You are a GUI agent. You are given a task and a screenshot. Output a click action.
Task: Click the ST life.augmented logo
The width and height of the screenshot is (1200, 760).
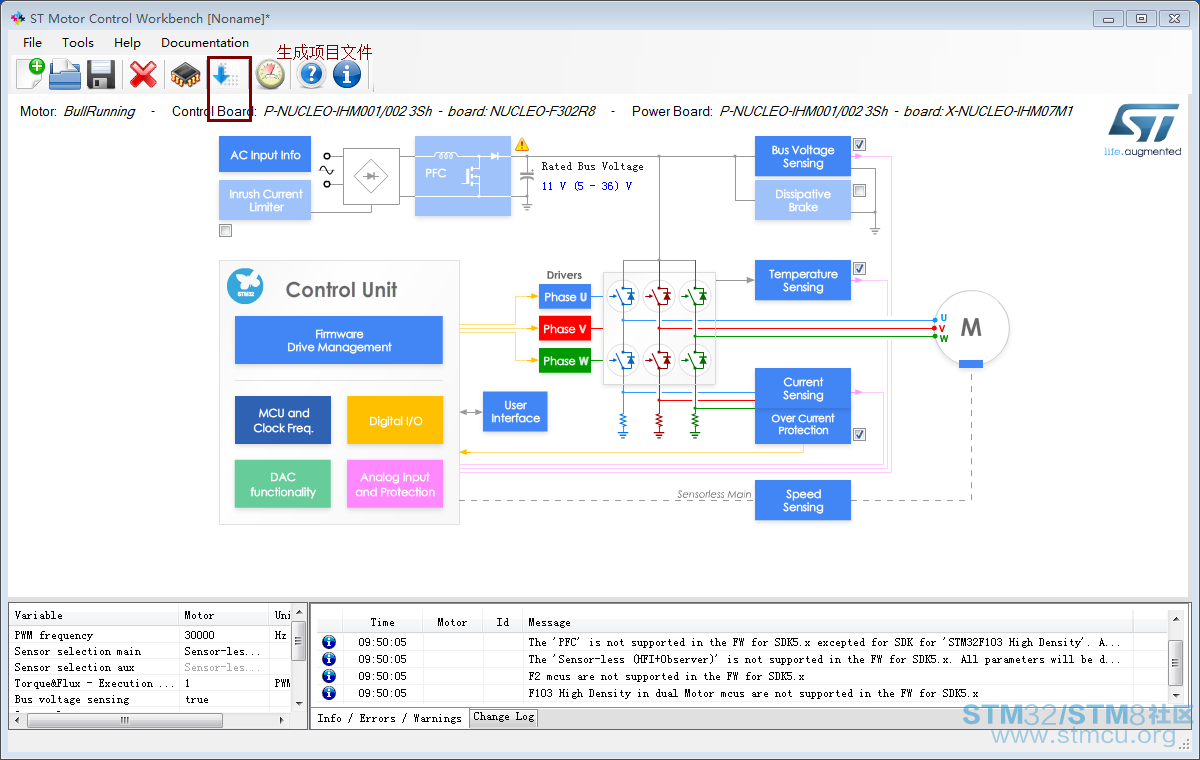click(x=1143, y=130)
